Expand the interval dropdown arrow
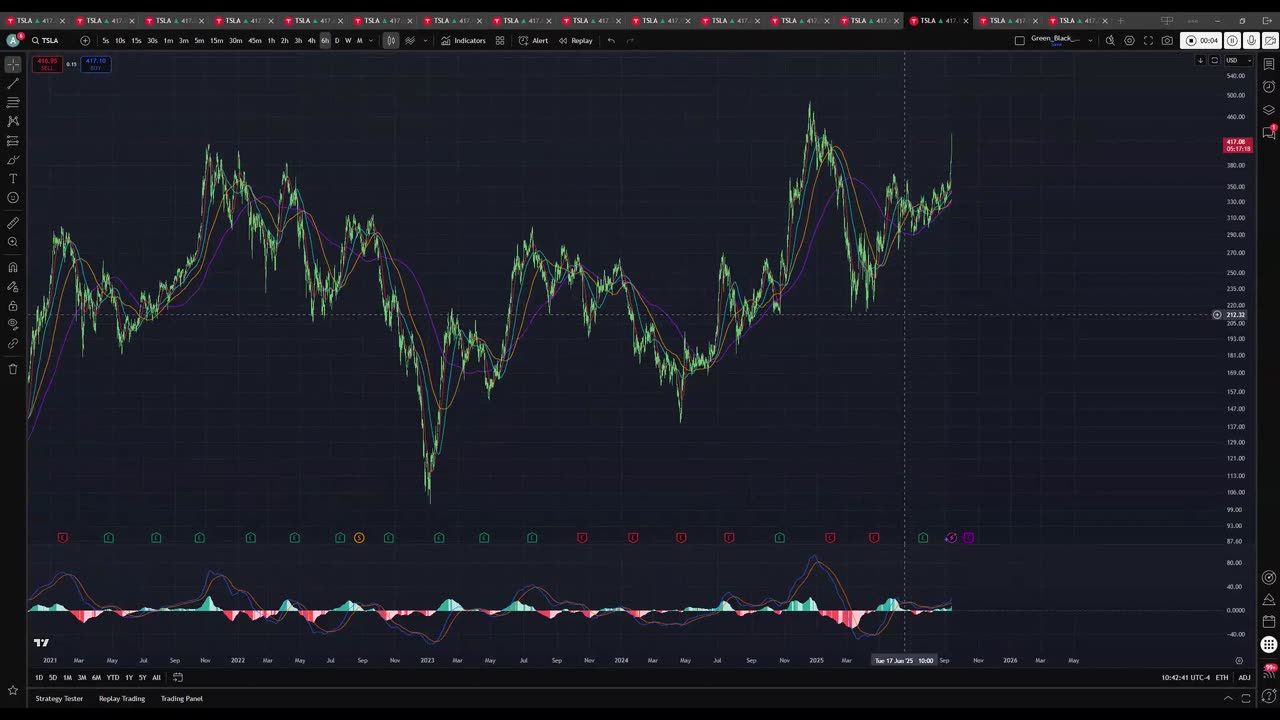 click(x=371, y=40)
